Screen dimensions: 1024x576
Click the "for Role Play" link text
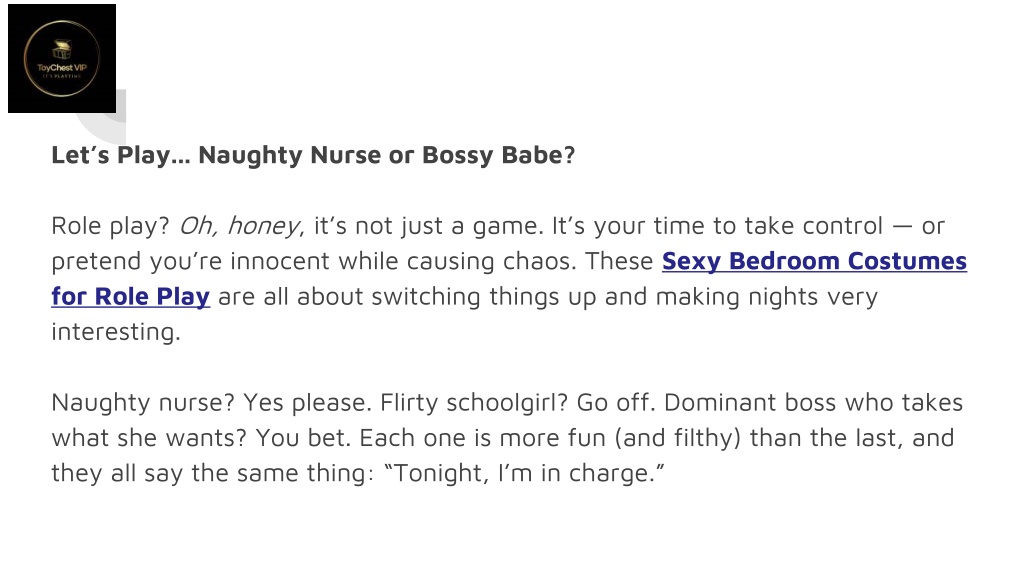click(x=131, y=296)
